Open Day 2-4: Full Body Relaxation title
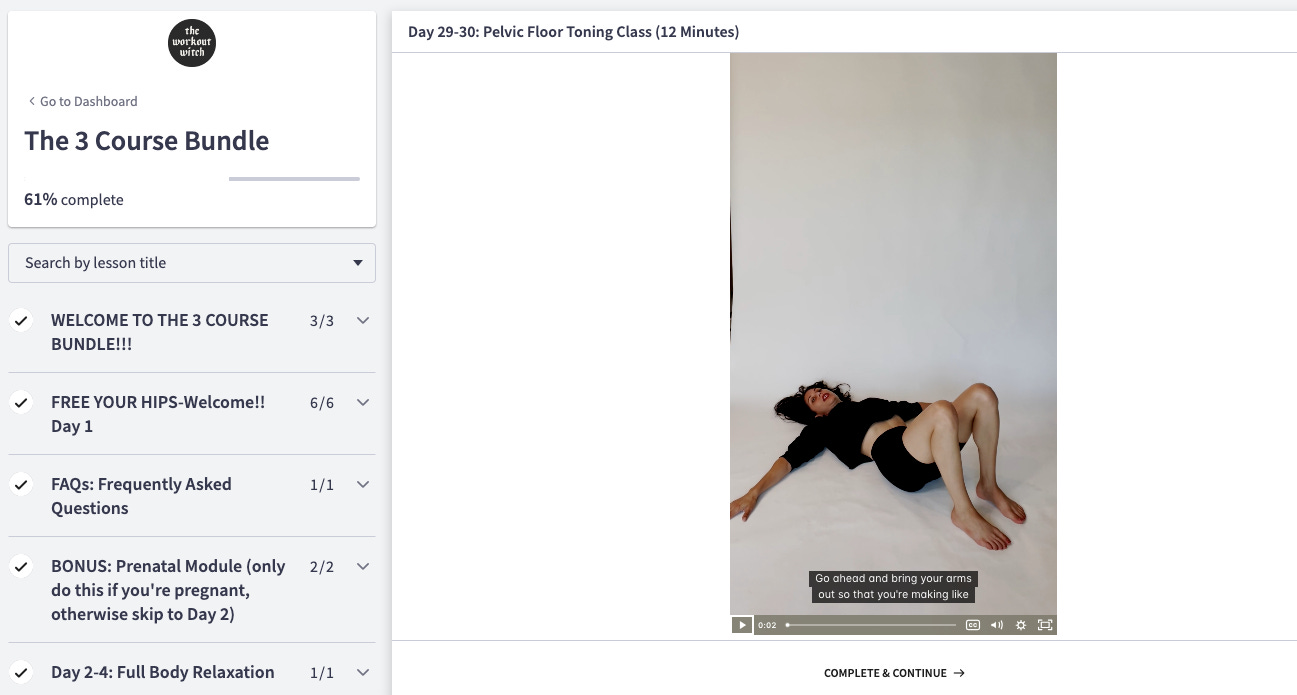The image size is (1297, 695). click(163, 672)
